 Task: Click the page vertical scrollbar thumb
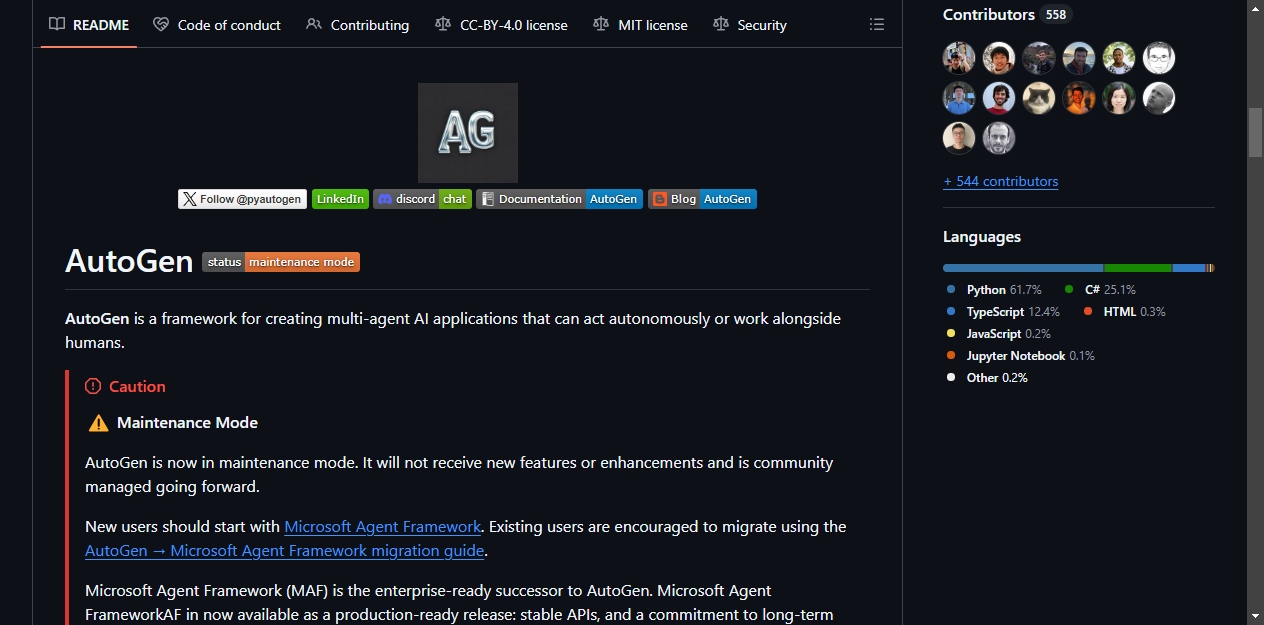(1255, 131)
